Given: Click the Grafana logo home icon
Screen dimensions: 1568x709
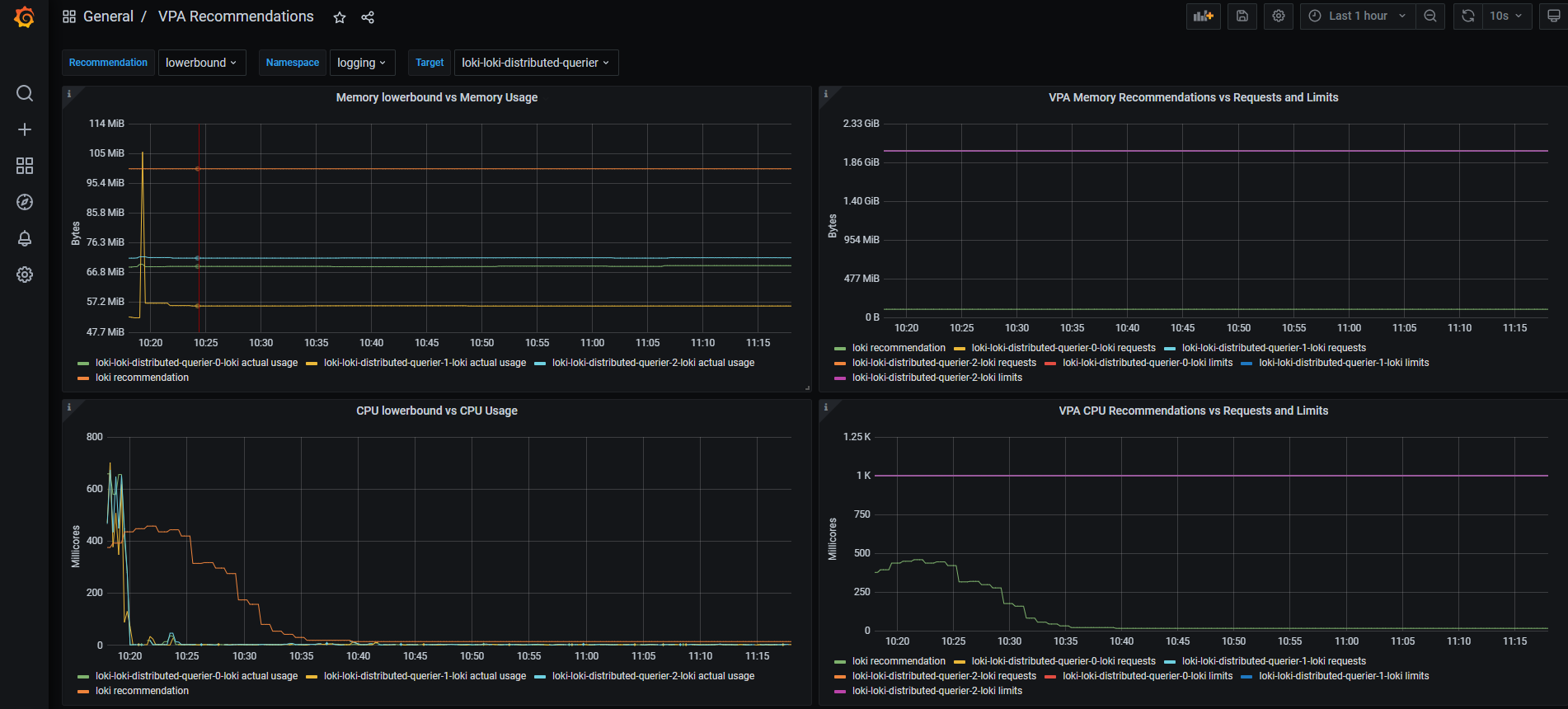Looking at the screenshot, I should [25, 17].
